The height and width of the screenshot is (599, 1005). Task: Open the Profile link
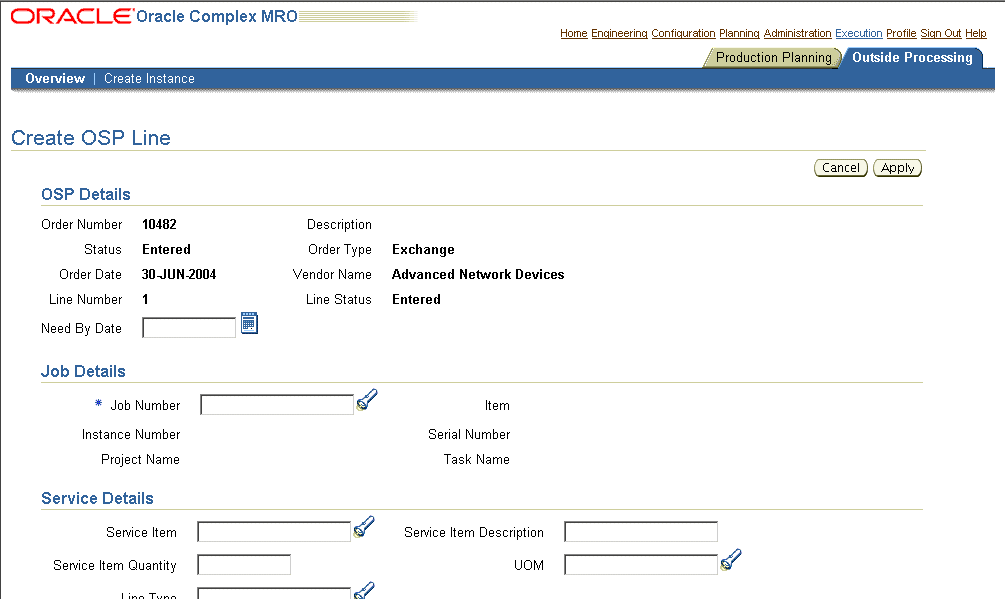[901, 33]
